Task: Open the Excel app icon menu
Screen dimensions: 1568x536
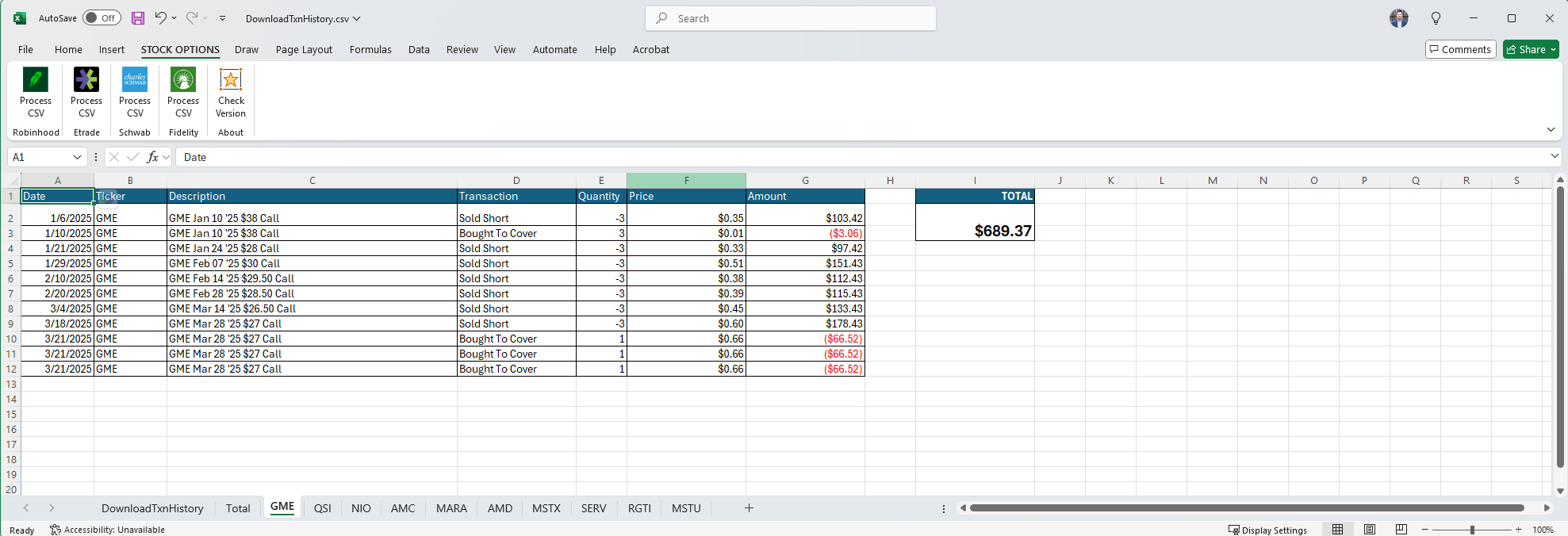Action: tap(20, 18)
